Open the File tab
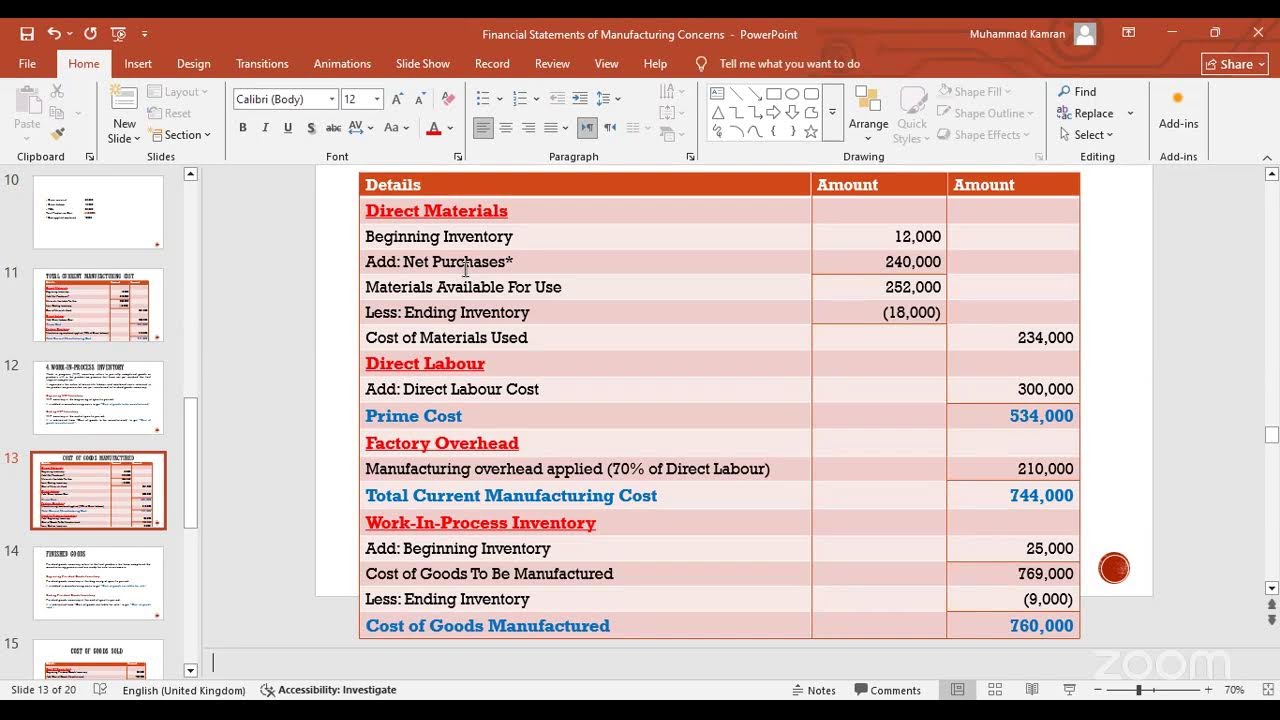 point(27,64)
